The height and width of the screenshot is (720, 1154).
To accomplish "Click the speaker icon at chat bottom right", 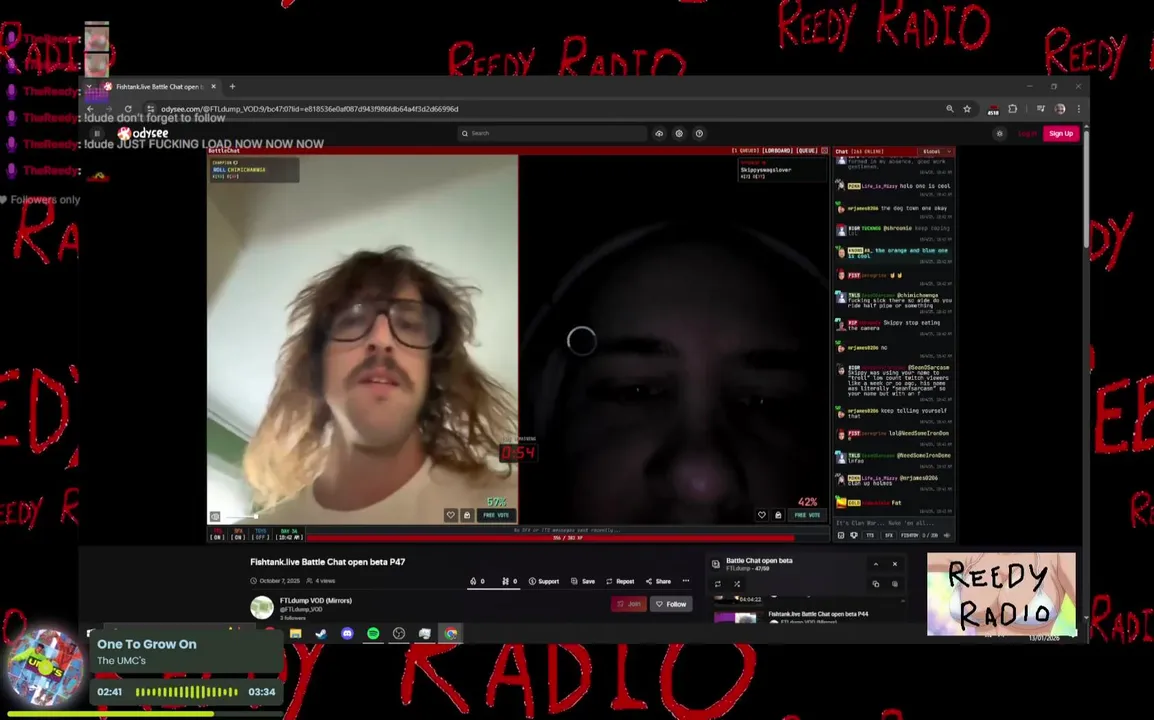I will [x=947, y=535].
